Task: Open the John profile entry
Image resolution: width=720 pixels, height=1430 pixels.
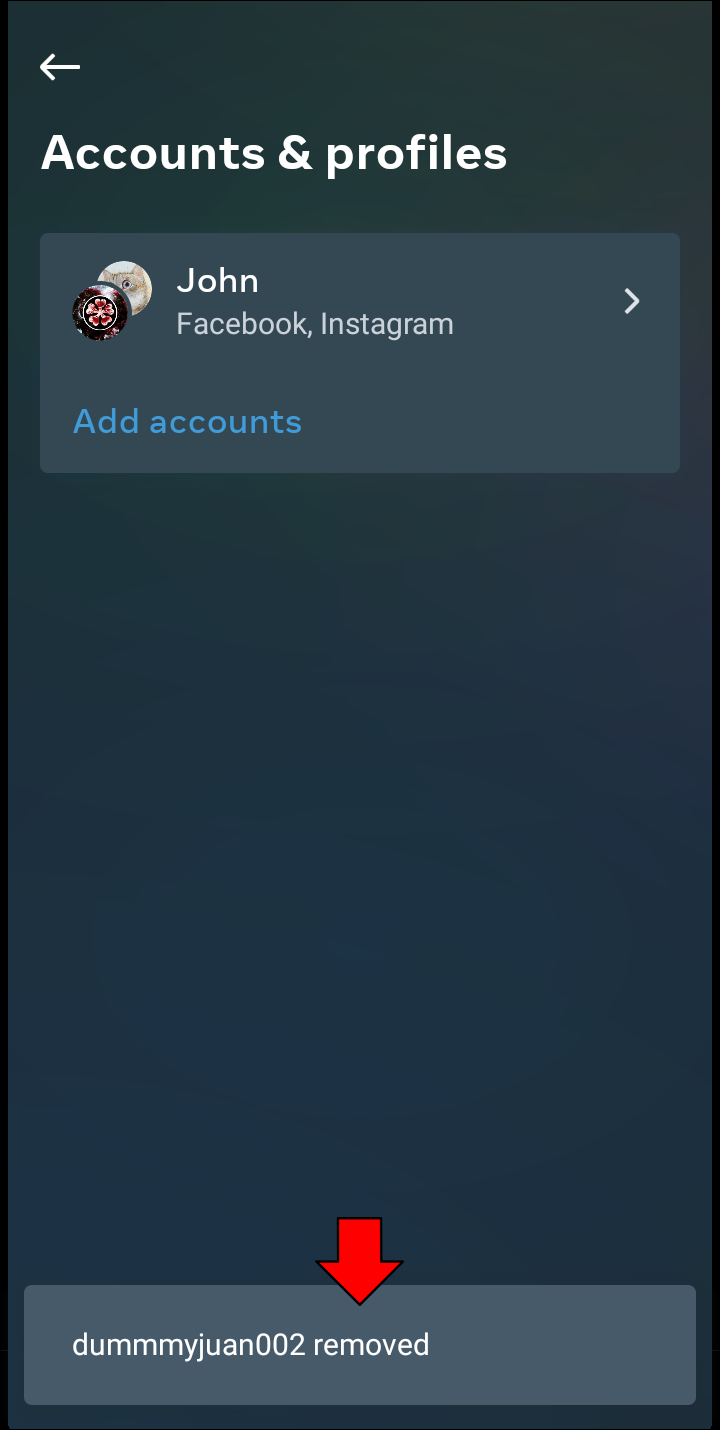Action: pos(360,301)
